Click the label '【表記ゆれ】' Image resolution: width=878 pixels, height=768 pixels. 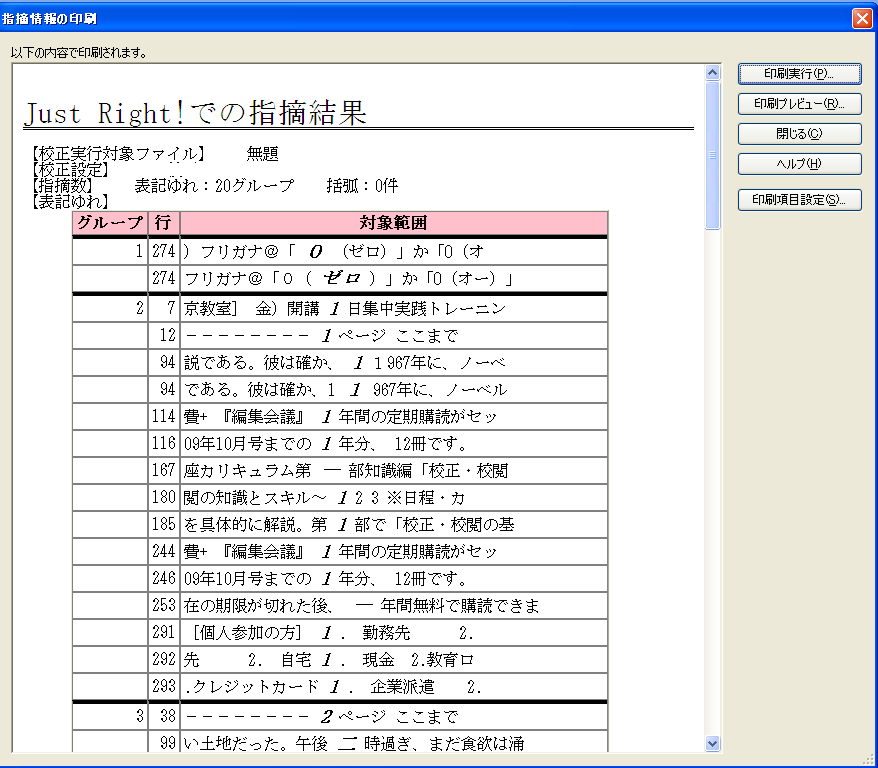point(70,202)
